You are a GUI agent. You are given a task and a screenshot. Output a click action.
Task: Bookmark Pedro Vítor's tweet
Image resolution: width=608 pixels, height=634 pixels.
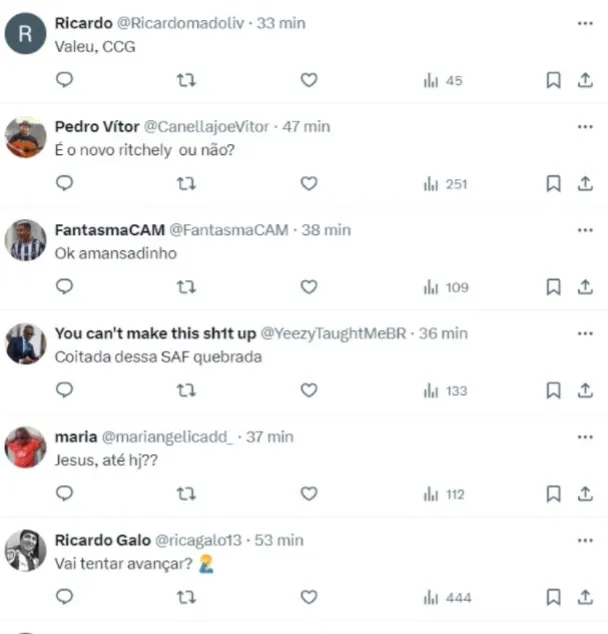(x=553, y=184)
